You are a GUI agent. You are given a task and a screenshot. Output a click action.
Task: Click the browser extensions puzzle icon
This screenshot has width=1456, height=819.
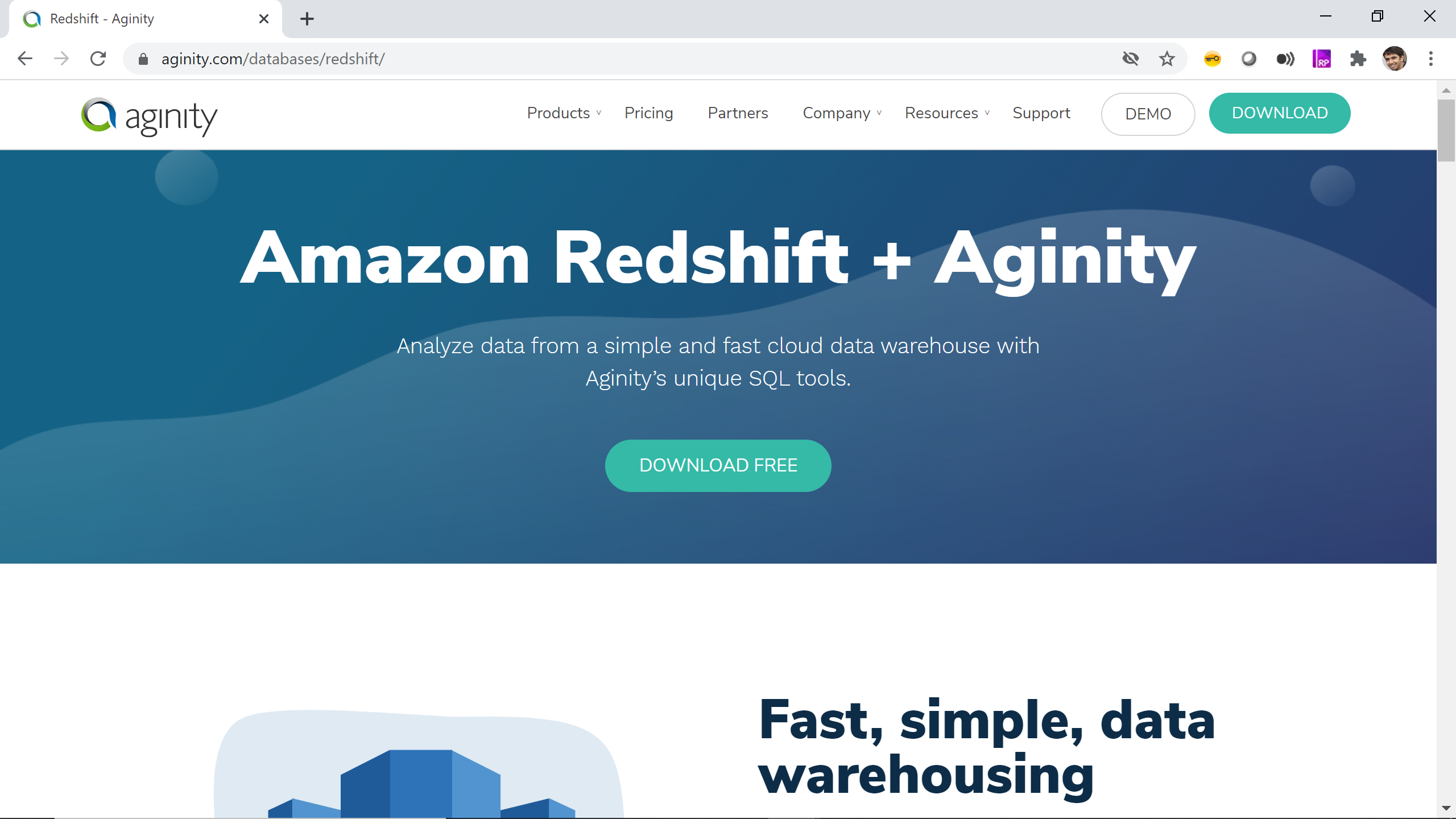(1359, 58)
